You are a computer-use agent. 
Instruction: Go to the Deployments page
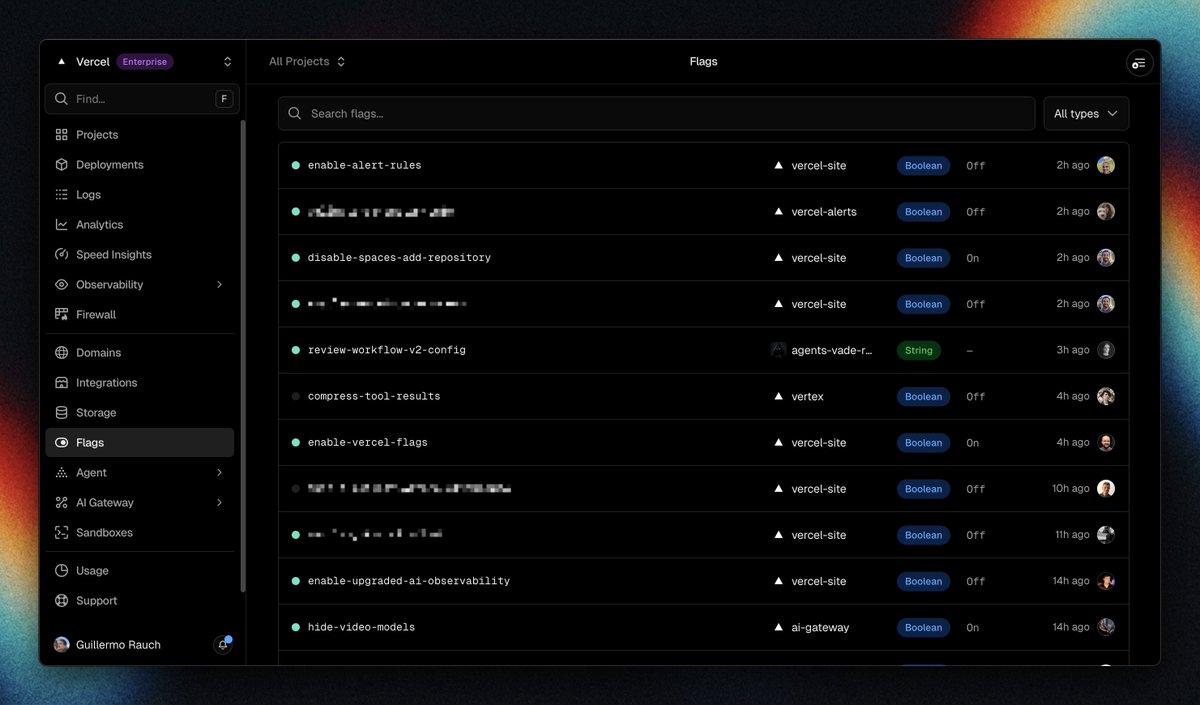(x=139, y=165)
